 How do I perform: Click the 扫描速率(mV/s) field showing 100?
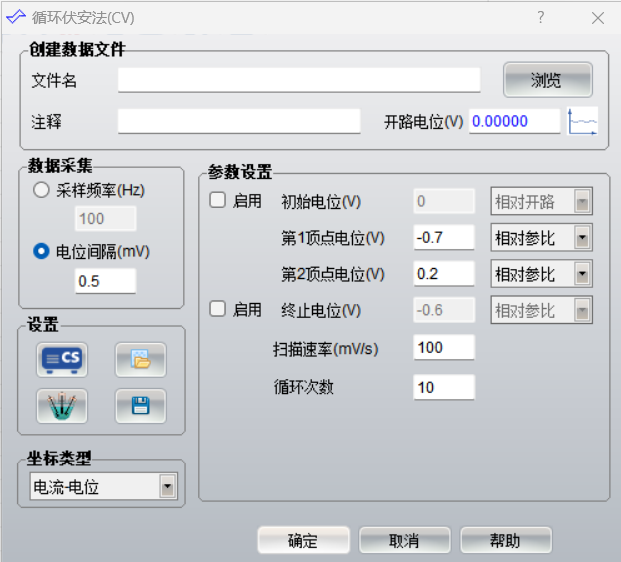tap(444, 347)
